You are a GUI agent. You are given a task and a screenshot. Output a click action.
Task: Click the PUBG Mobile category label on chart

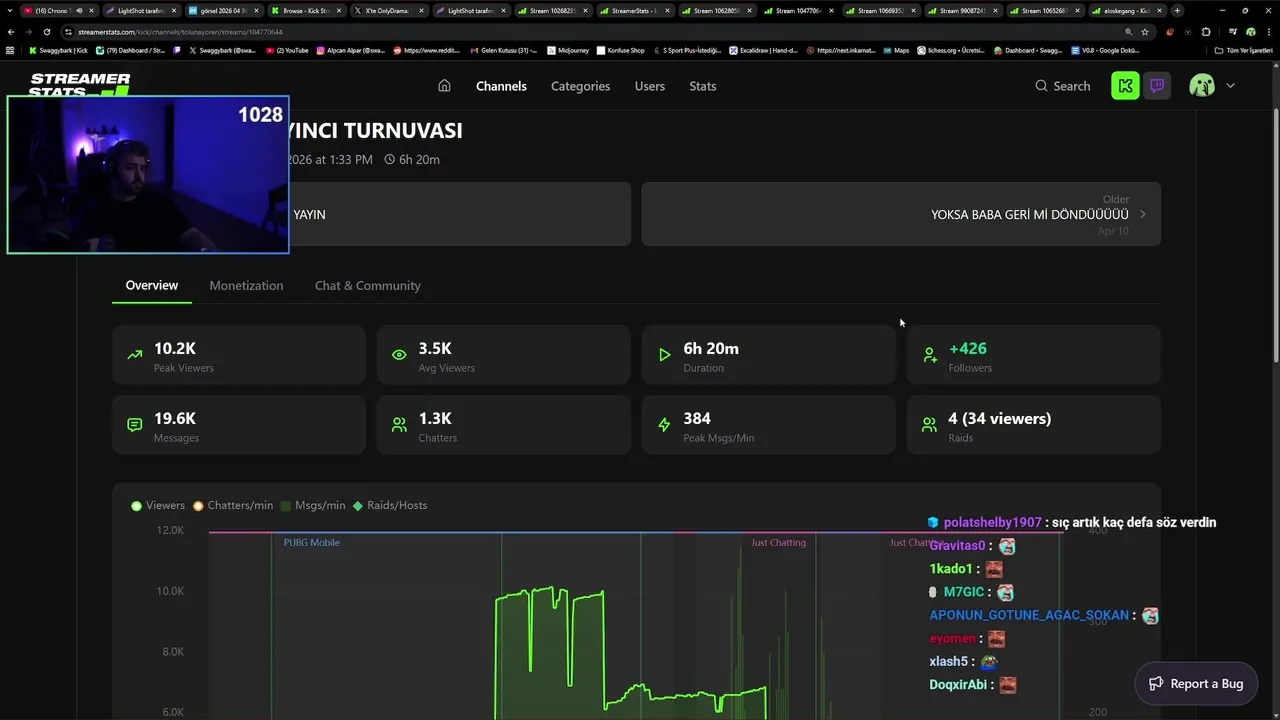pos(312,542)
